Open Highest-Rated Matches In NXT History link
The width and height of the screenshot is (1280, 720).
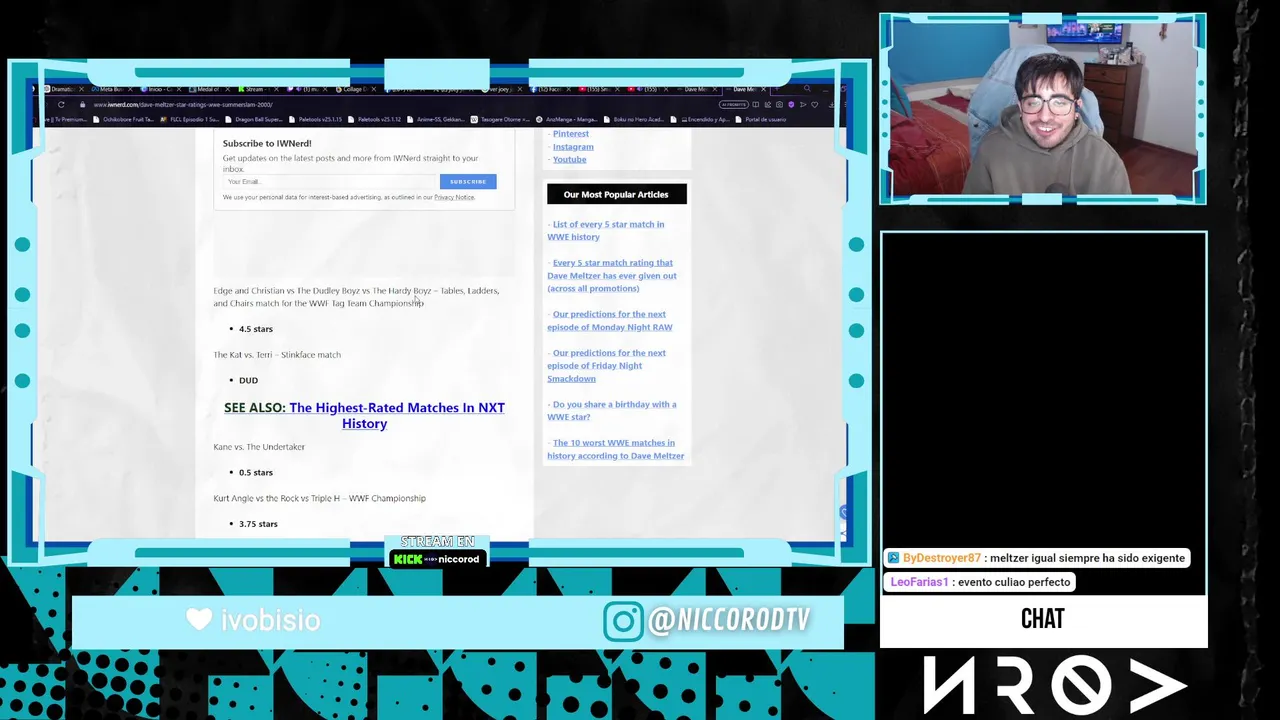(396, 415)
